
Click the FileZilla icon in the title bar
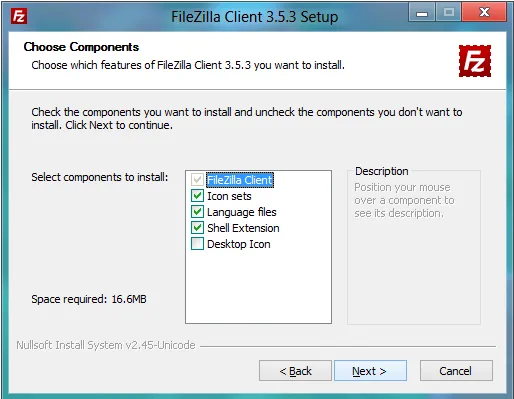click(x=19, y=16)
